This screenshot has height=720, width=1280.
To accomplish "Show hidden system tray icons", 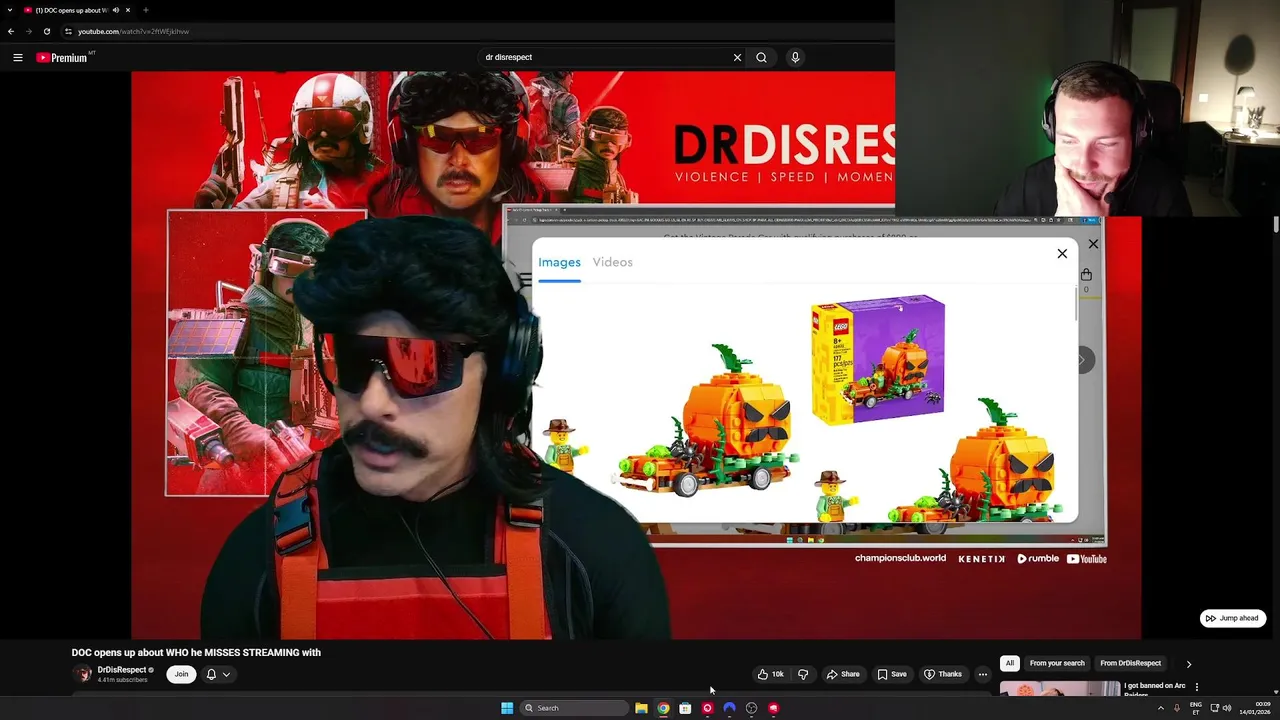I will coord(1161,708).
